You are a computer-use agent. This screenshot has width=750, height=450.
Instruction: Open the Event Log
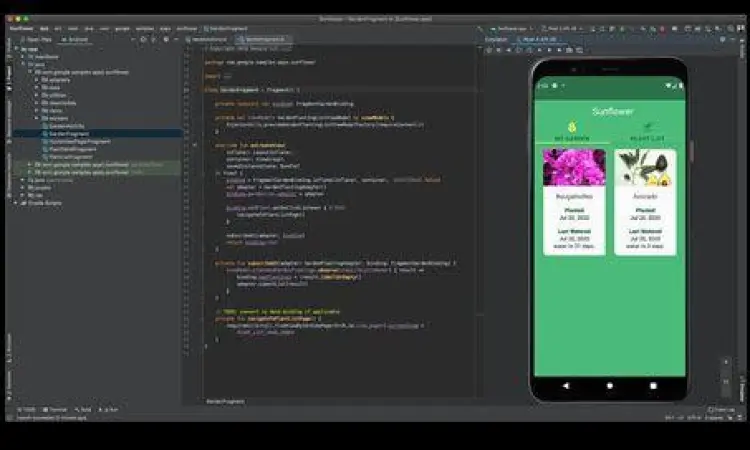click(x=721, y=409)
